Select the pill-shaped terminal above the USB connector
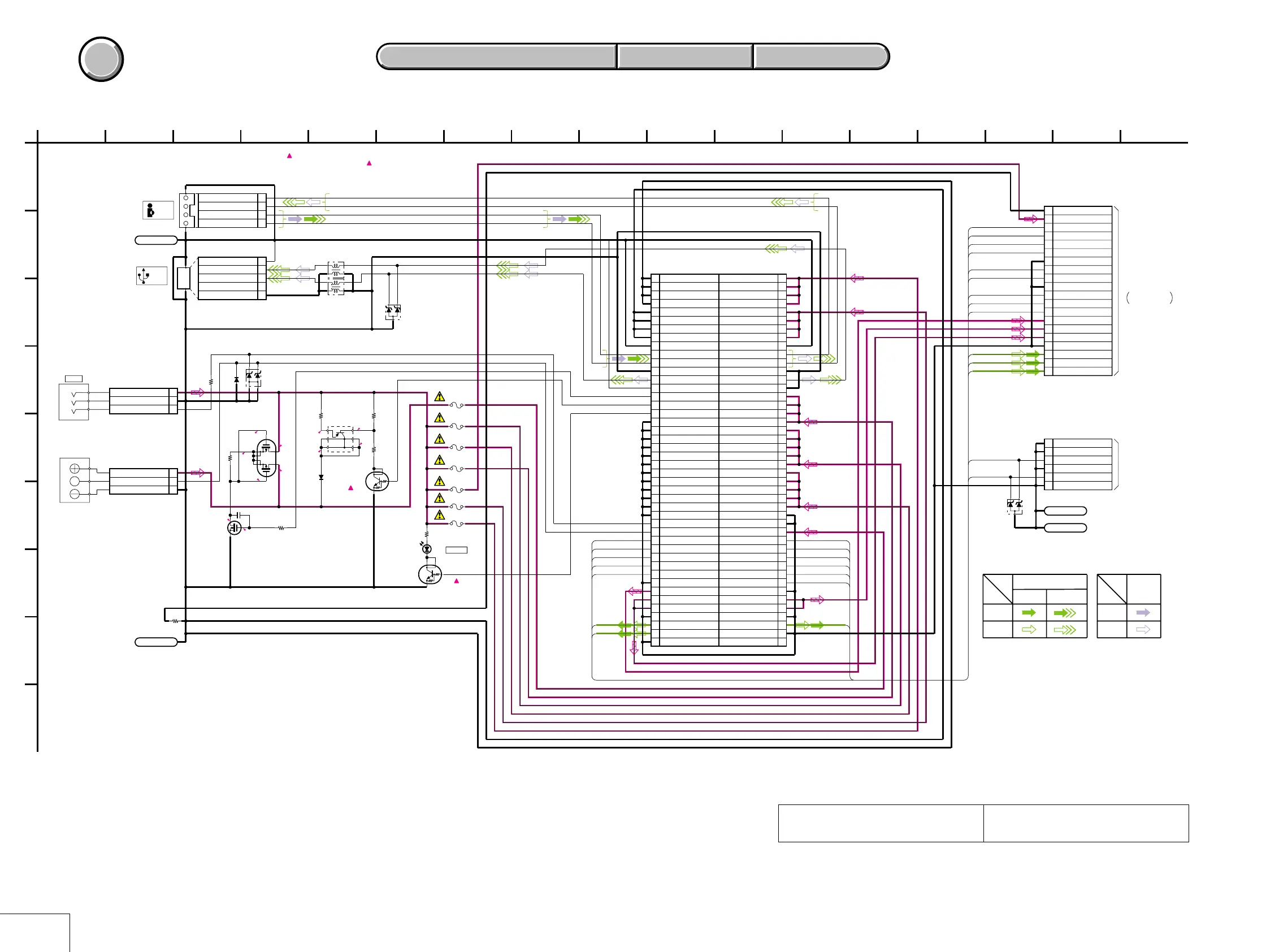The width and height of the screenshot is (1266, 952). point(156,240)
